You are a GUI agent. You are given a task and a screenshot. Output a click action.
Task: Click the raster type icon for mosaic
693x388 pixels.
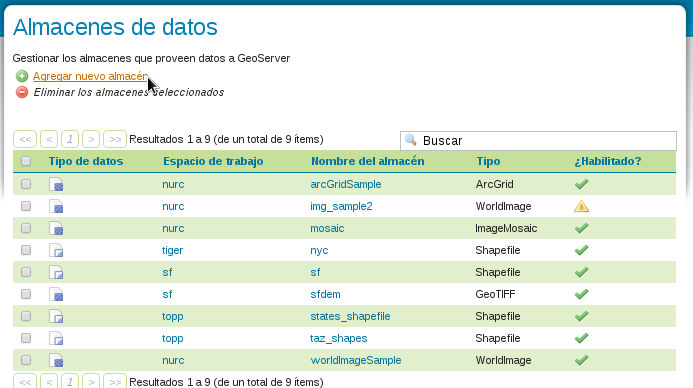[x=56, y=228]
